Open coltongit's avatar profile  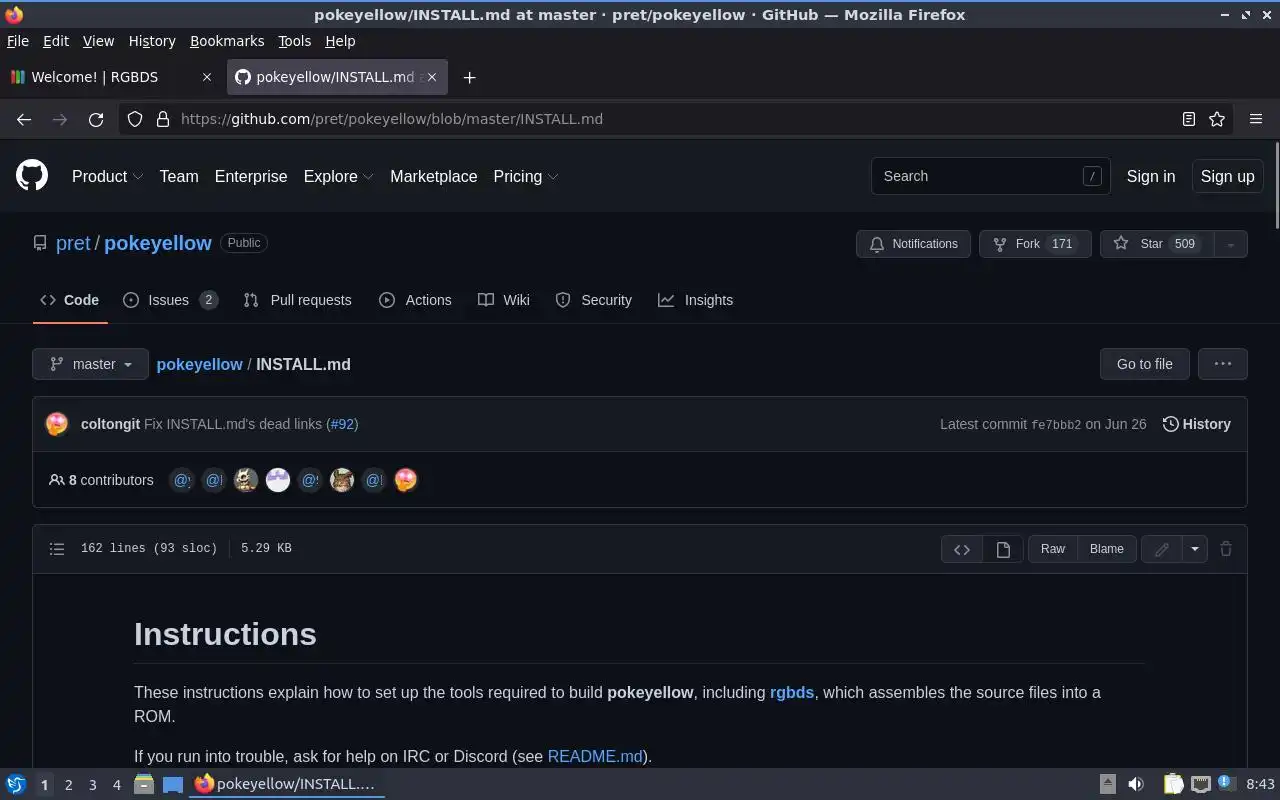click(57, 424)
